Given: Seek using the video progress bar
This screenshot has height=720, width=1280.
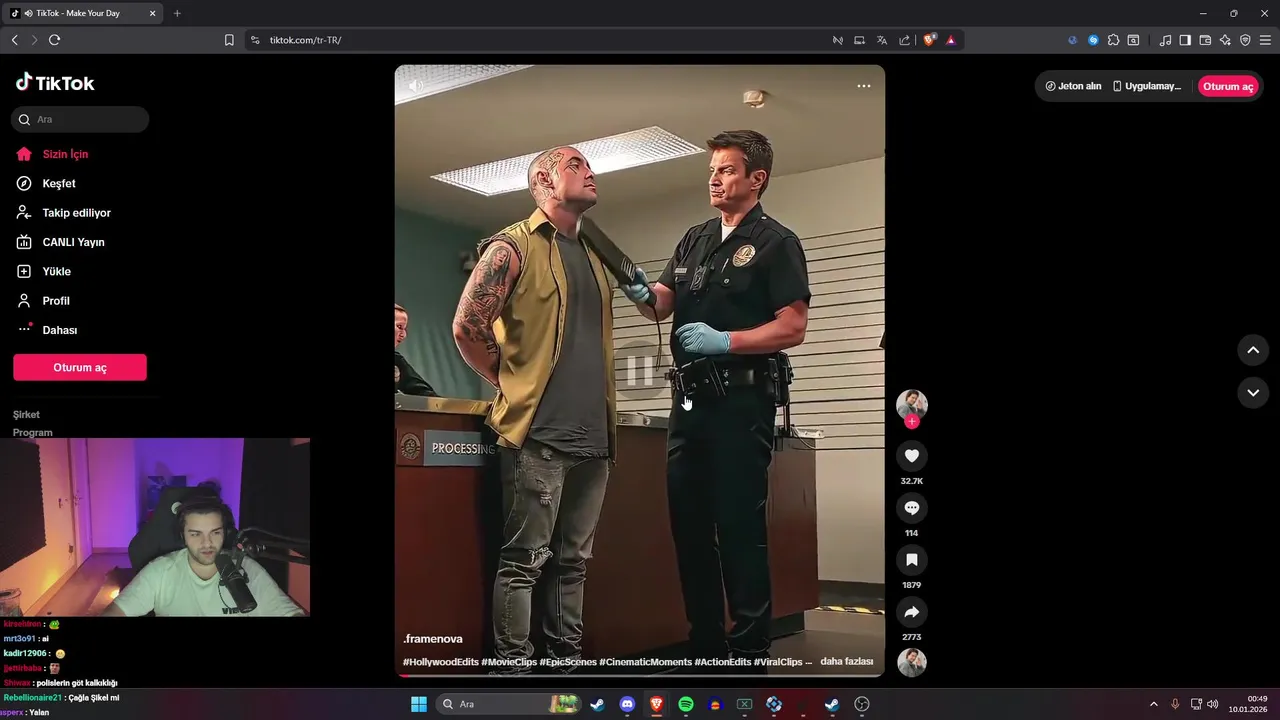Looking at the screenshot, I should pyautogui.click(x=639, y=675).
